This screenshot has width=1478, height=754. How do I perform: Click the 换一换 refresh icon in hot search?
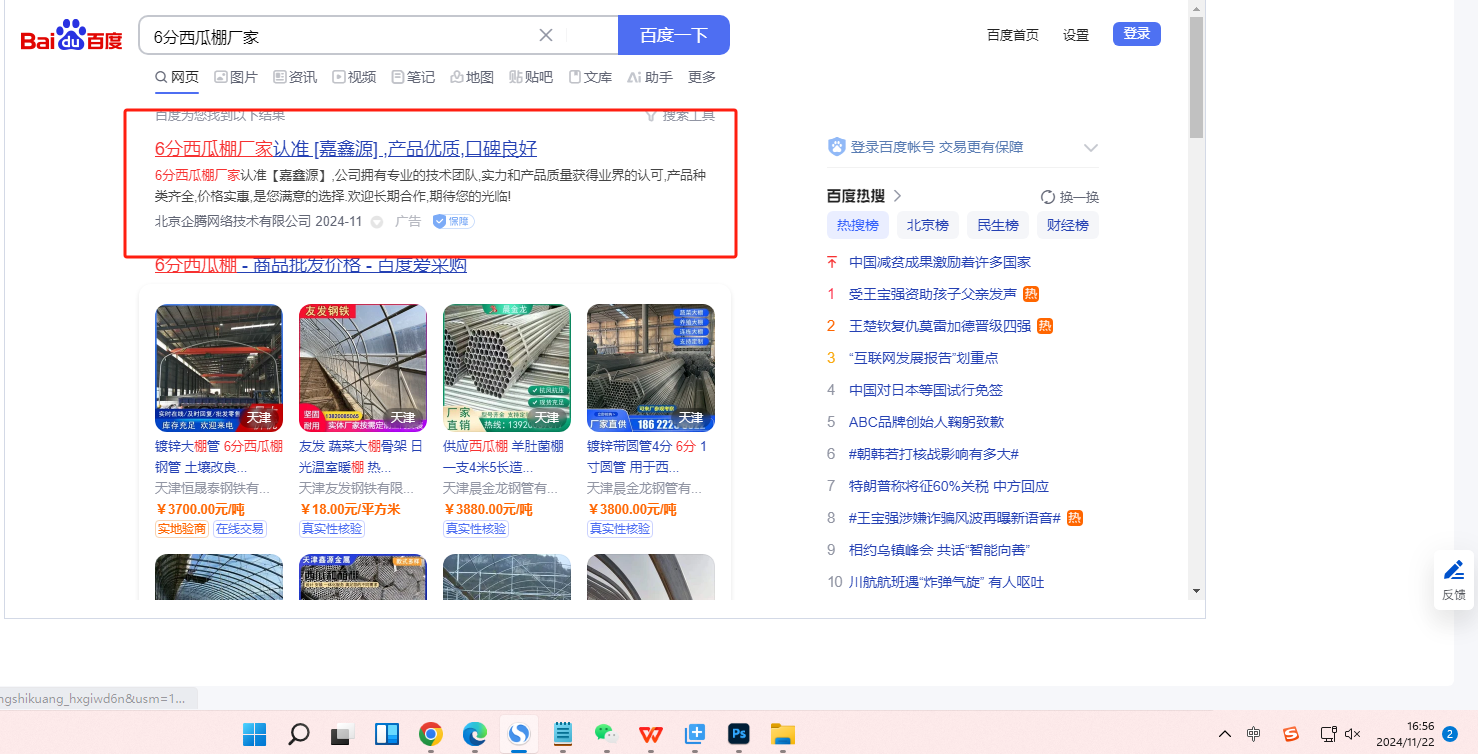pos(1048,197)
